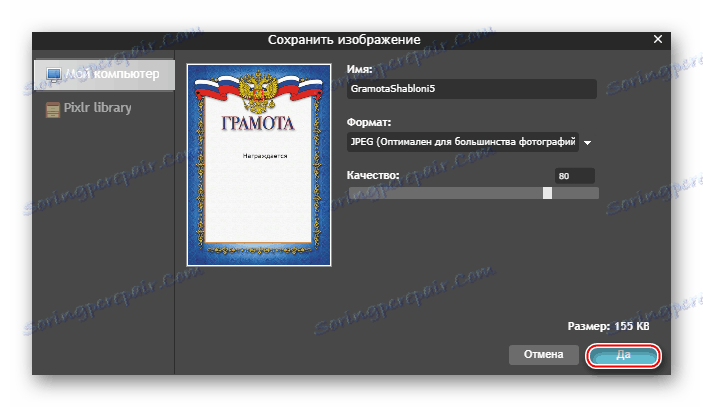
Task: Click the Качество: label
Action: pos(373,175)
